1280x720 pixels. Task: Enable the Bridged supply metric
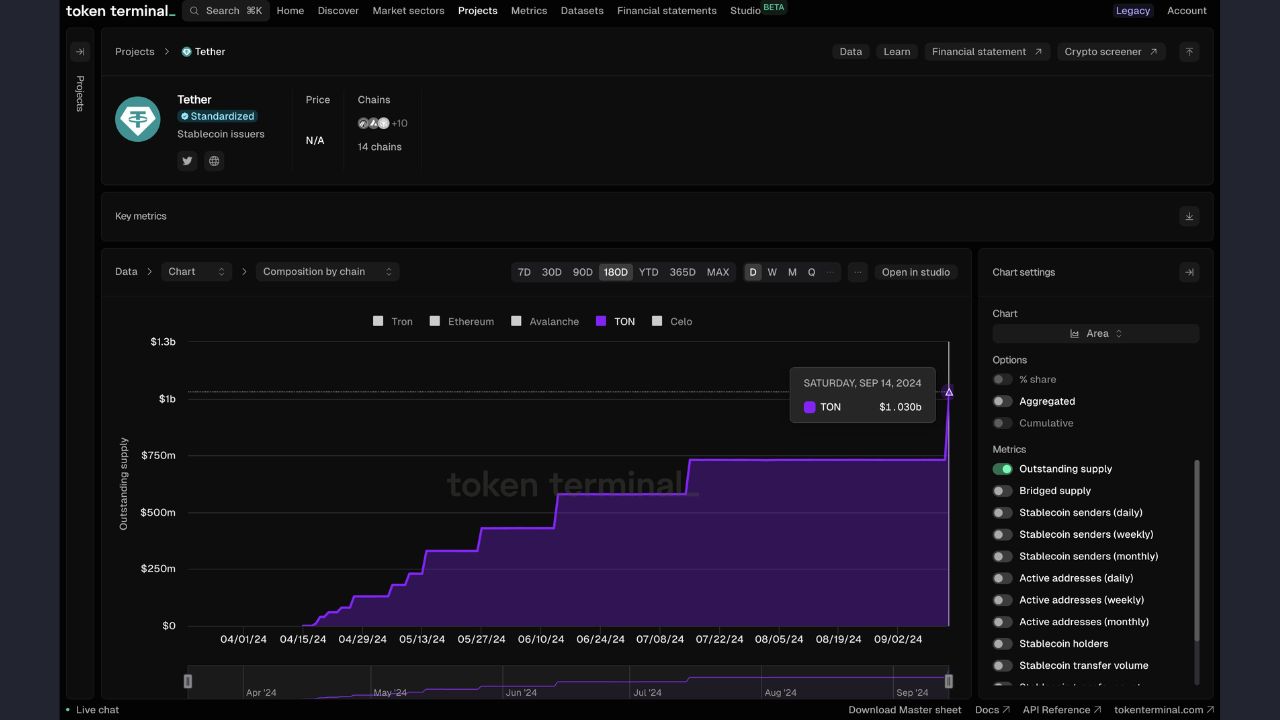point(1002,491)
